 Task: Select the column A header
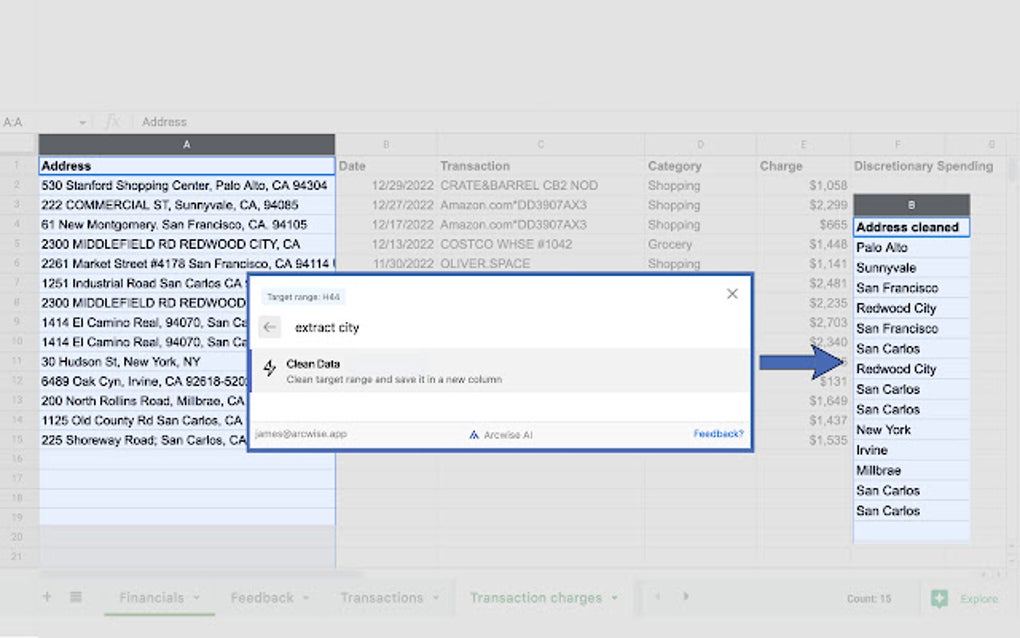tap(186, 143)
